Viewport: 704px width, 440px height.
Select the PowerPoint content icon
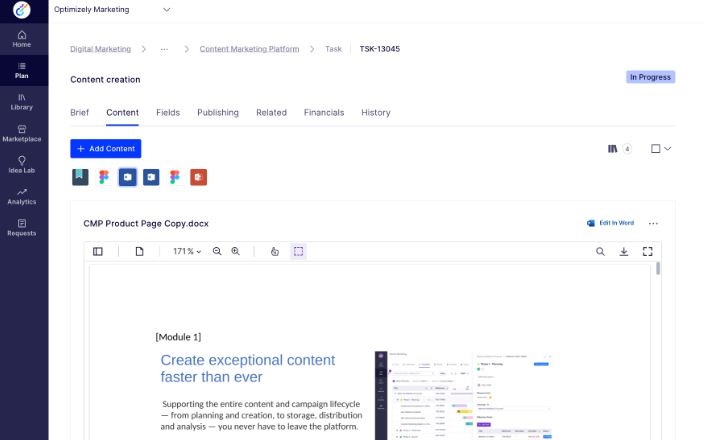coord(198,177)
